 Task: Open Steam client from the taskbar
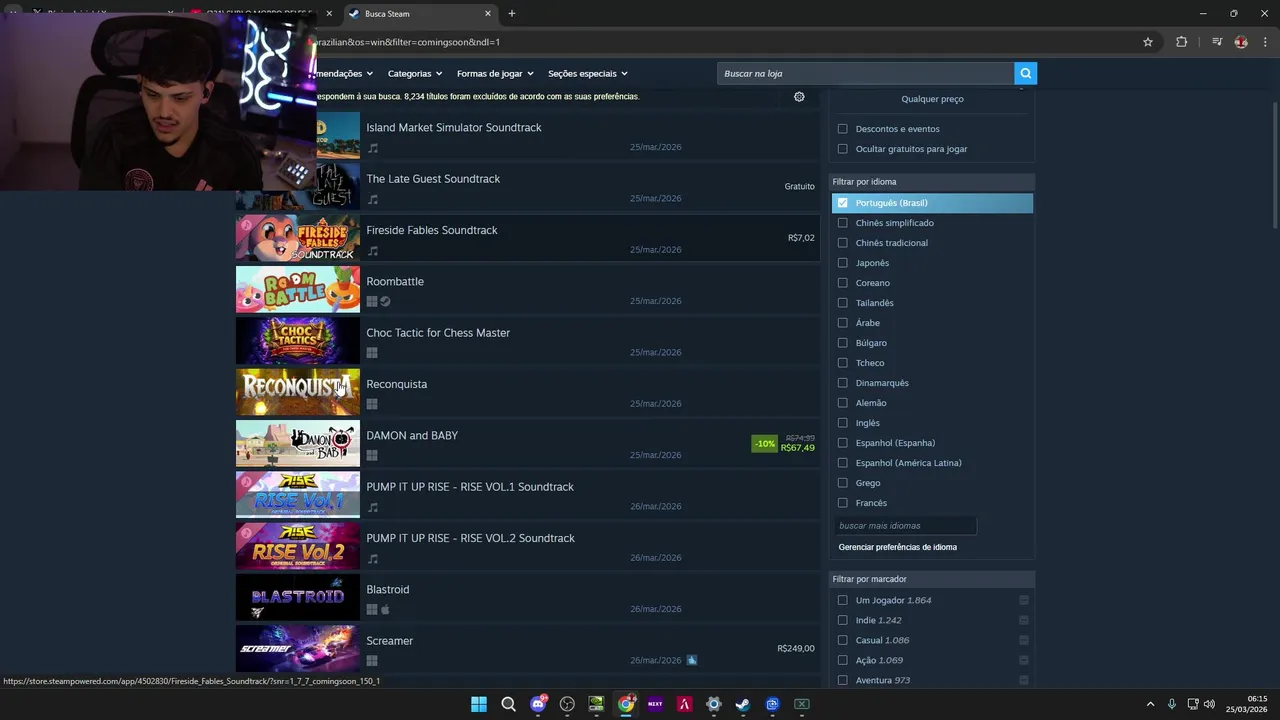pos(743,704)
